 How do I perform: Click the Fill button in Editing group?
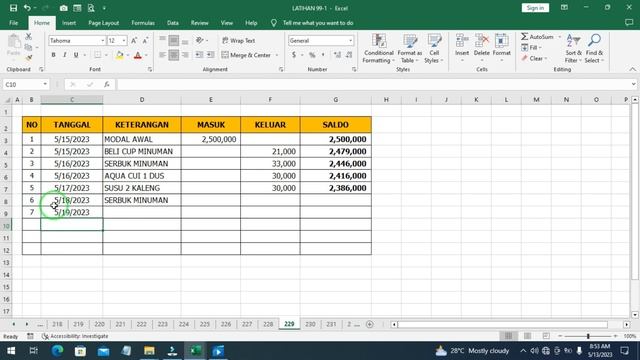tap(531, 48)
